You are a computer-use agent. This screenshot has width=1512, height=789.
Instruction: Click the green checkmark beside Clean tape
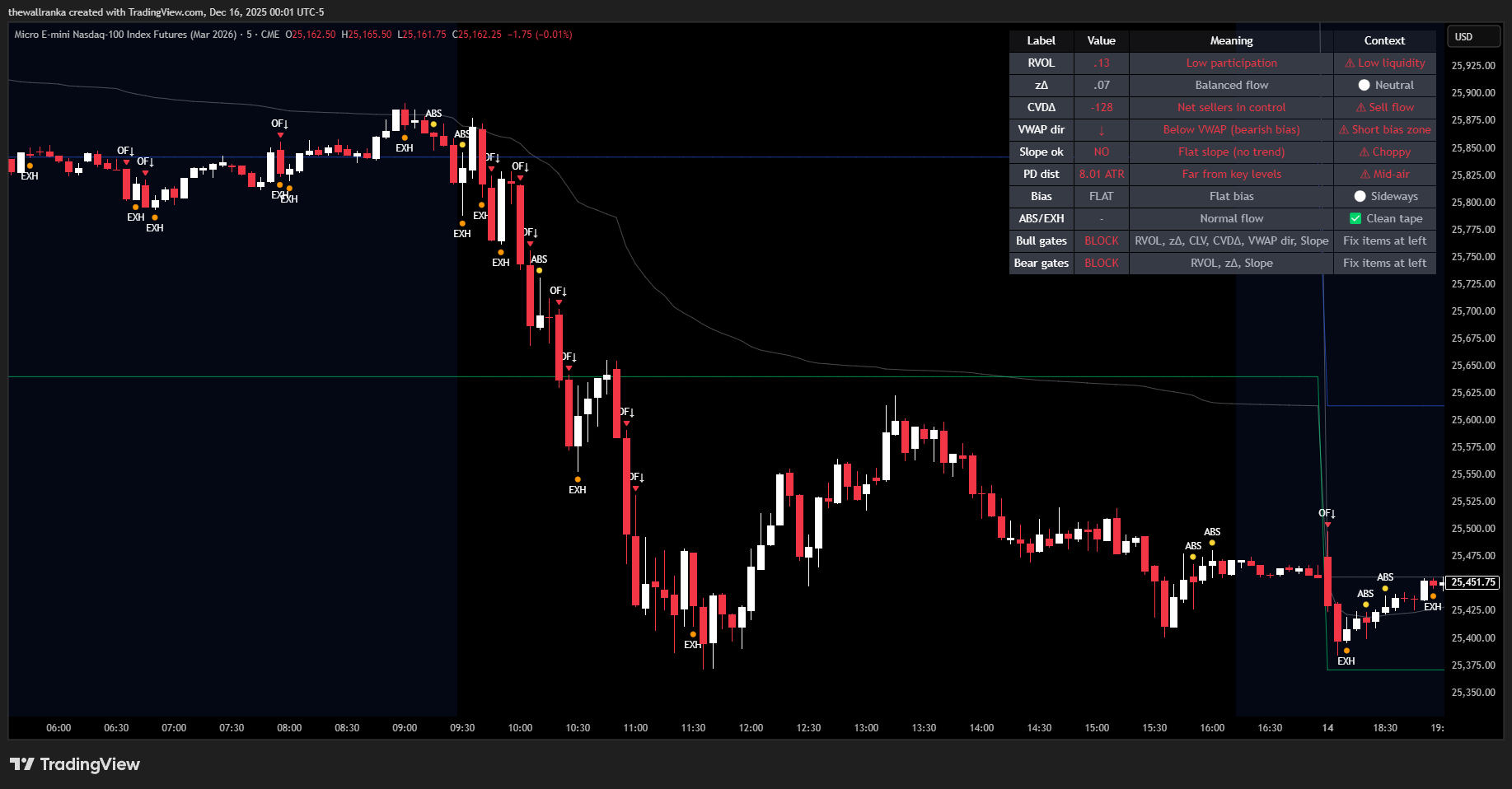[x=1355, y=218]
